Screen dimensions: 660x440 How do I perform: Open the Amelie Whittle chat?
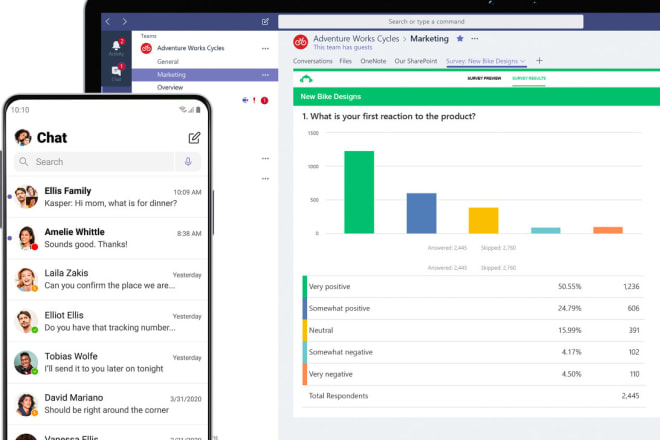[x=108, y=238]
